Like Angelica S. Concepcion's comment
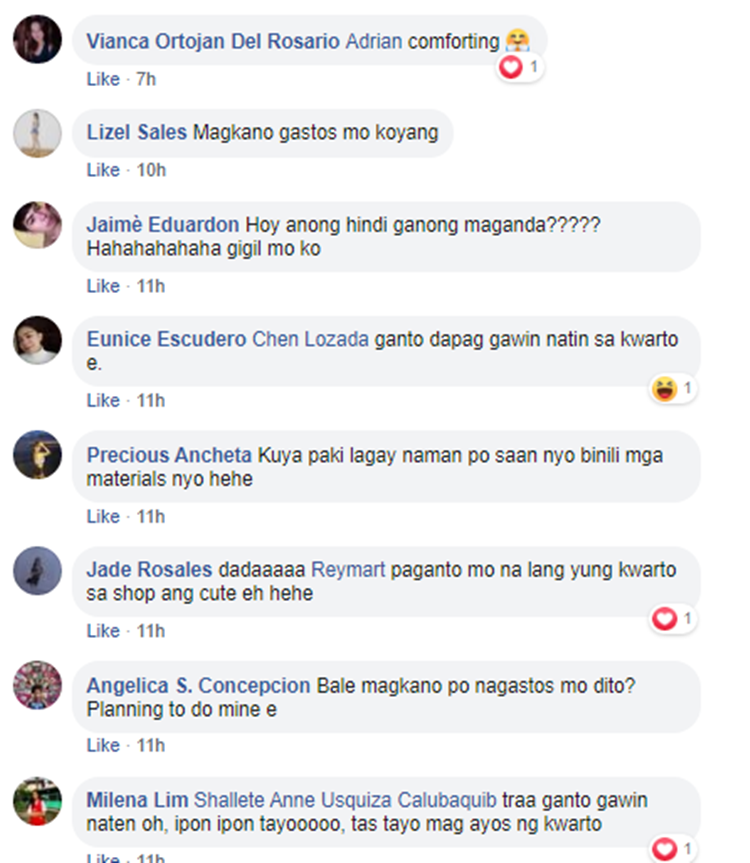The image size is (750, 863). (103, 745)
